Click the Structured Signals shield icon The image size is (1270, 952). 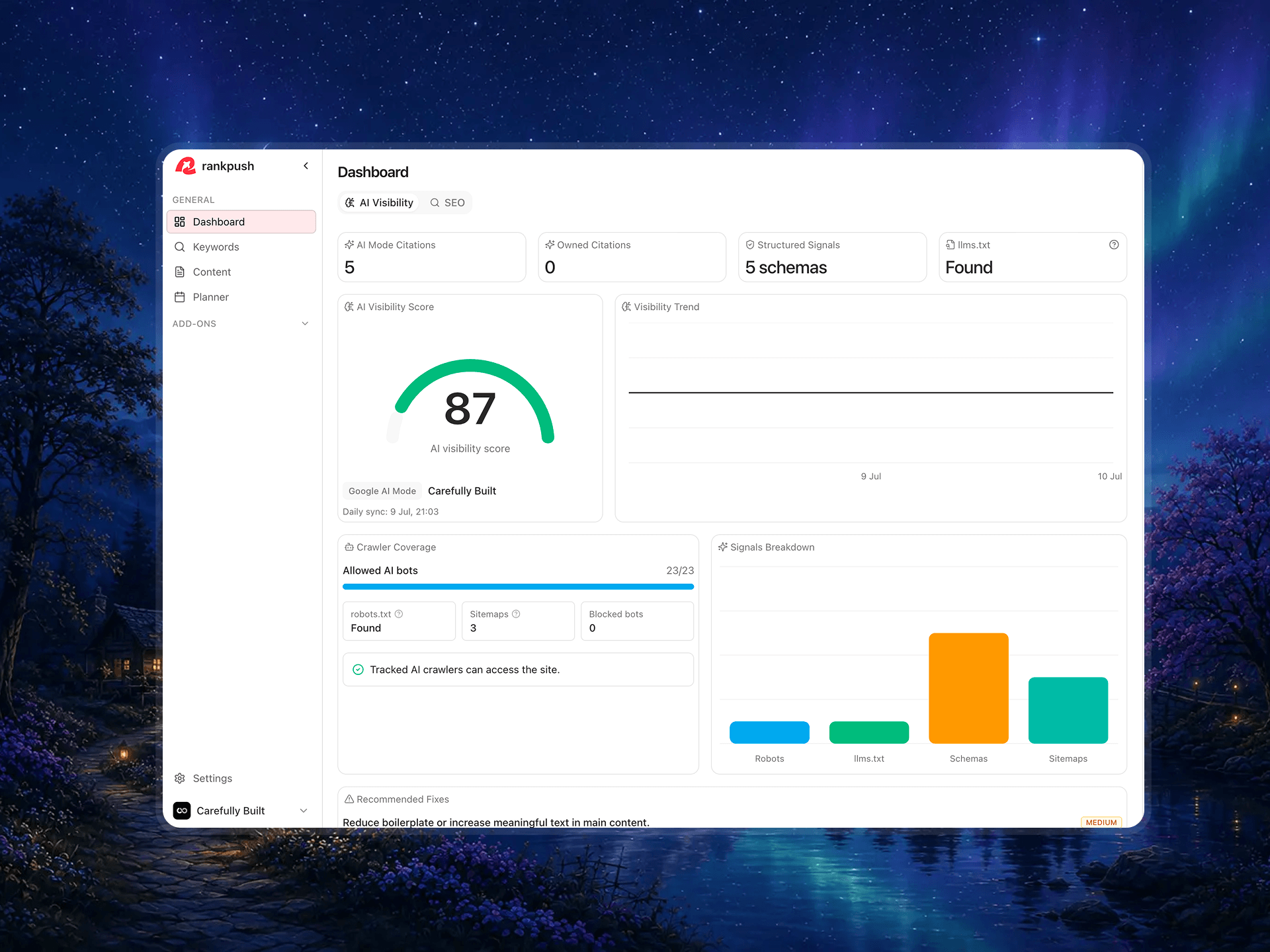click(750, 245)
